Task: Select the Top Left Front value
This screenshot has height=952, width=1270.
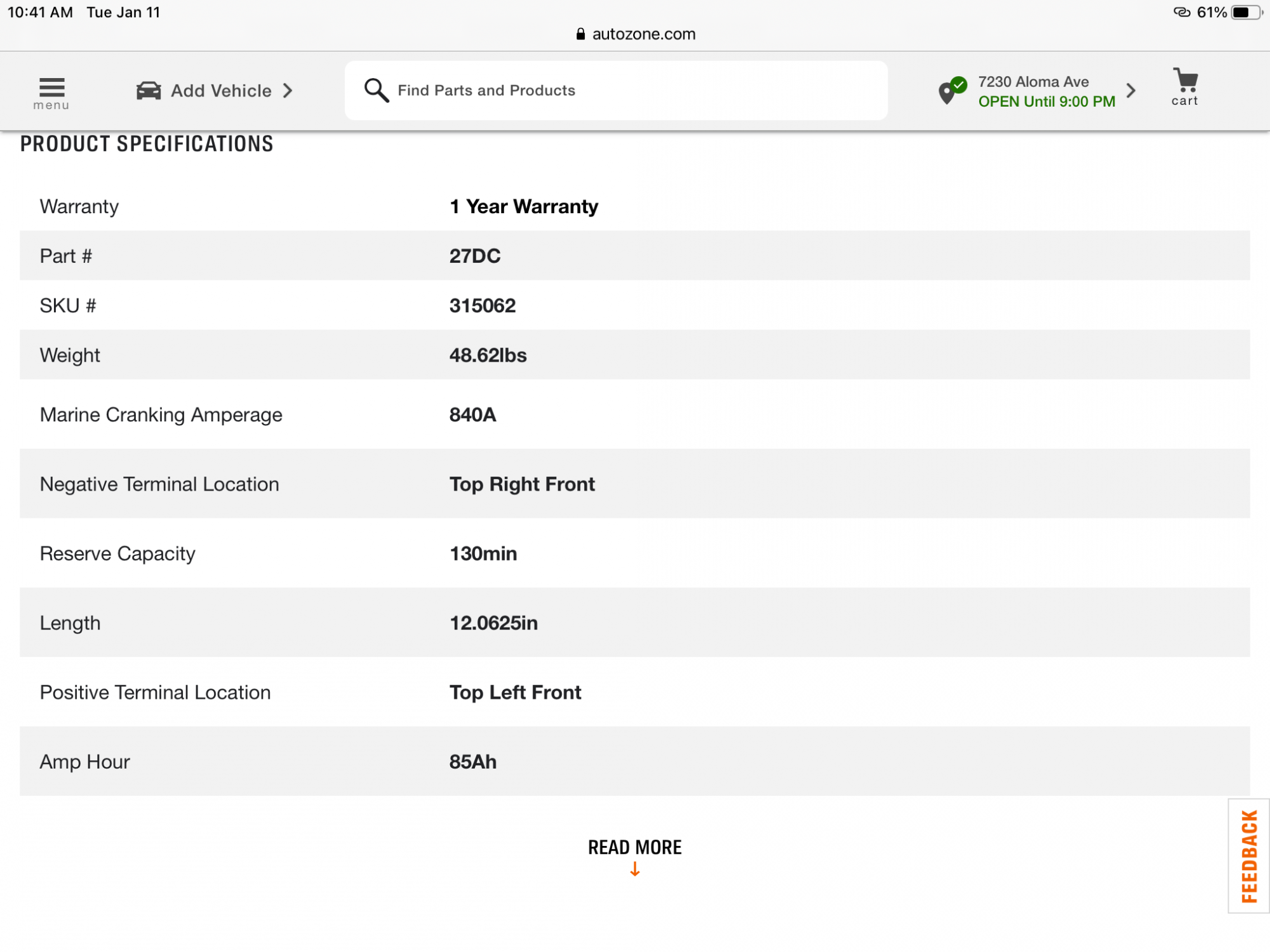Action: coord(515,692)
